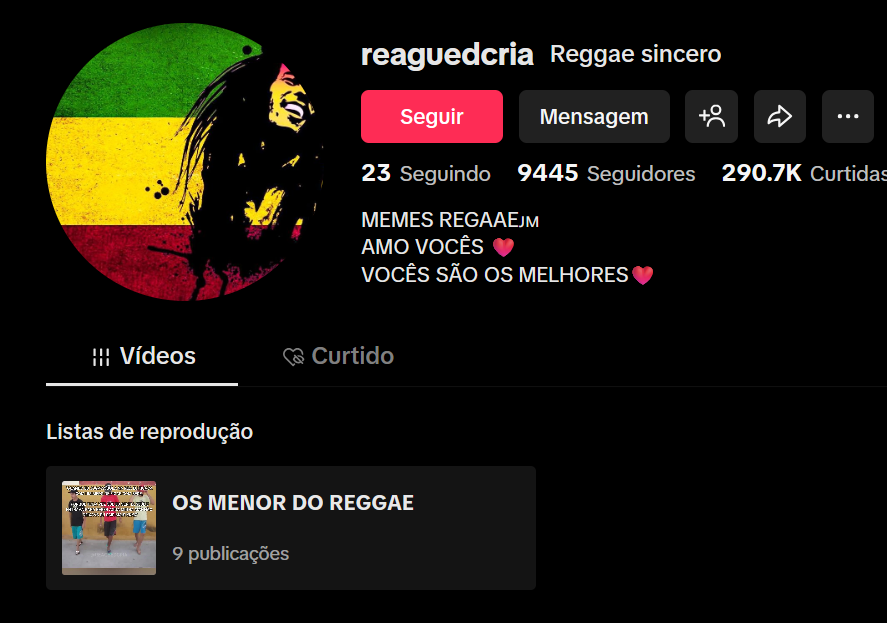Open a chat with Mensagem button

point(594,116)
